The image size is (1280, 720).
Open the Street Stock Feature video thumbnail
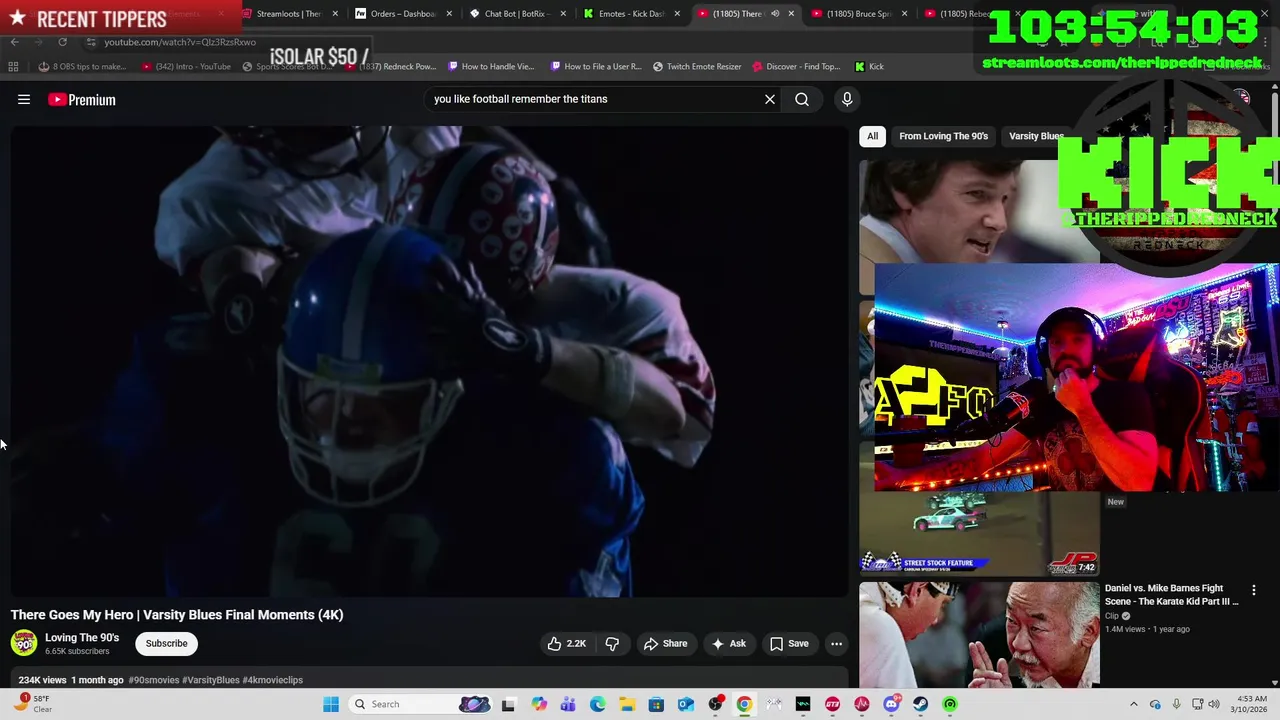pos(979,535)
